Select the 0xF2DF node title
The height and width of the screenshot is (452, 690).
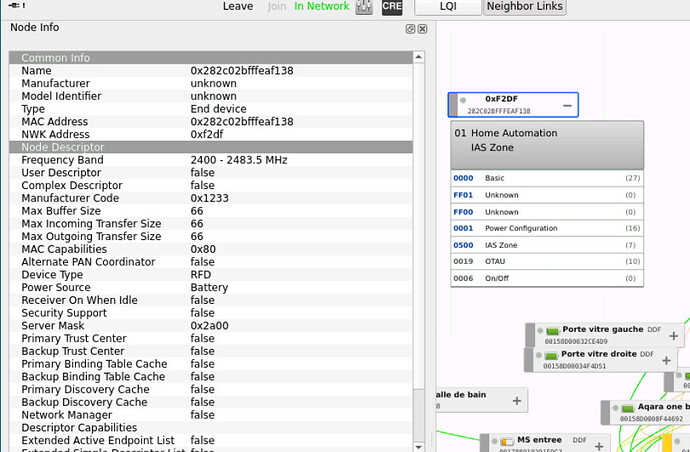(x=501, y=99)
